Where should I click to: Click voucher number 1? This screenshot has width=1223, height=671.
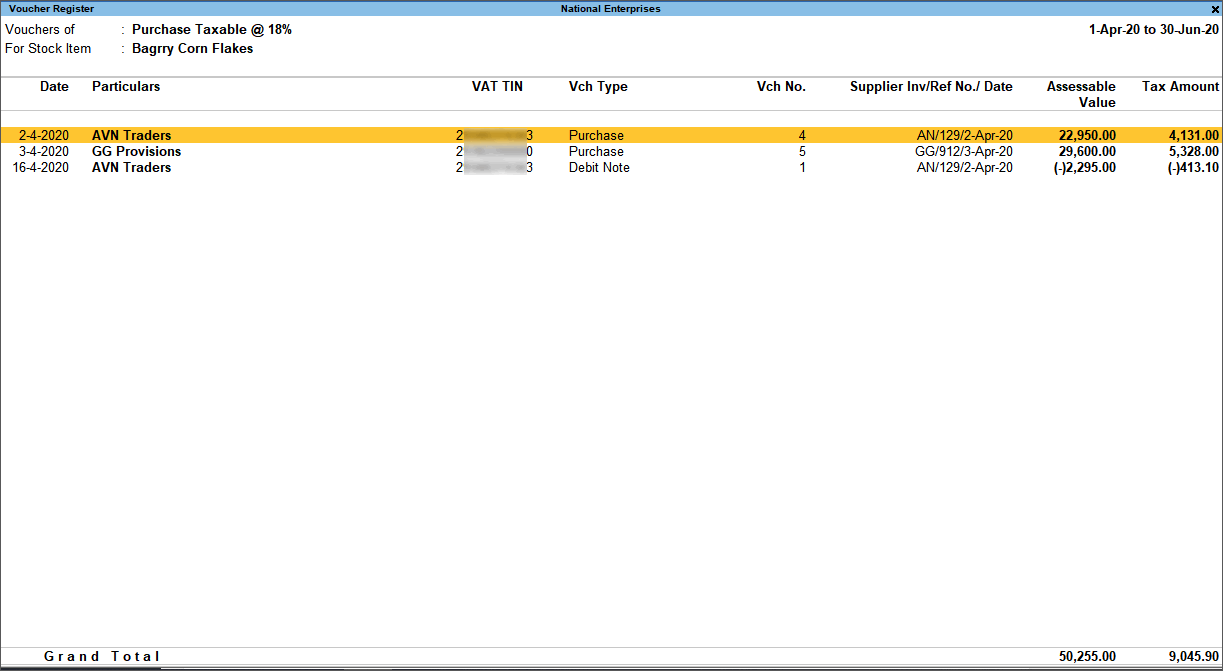click(802, 167)
